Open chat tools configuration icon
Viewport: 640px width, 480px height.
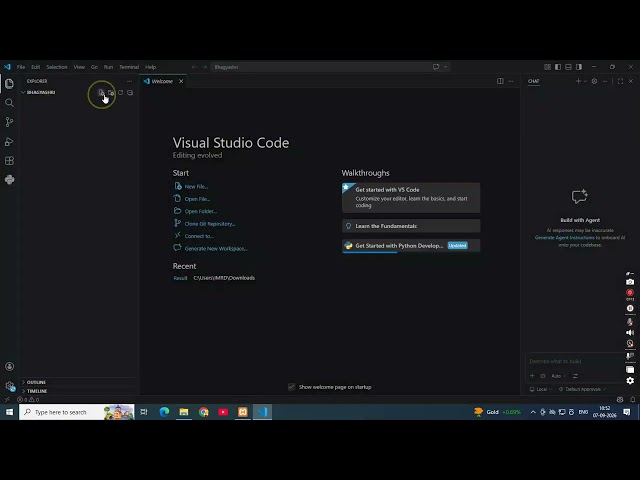[575, 376]
